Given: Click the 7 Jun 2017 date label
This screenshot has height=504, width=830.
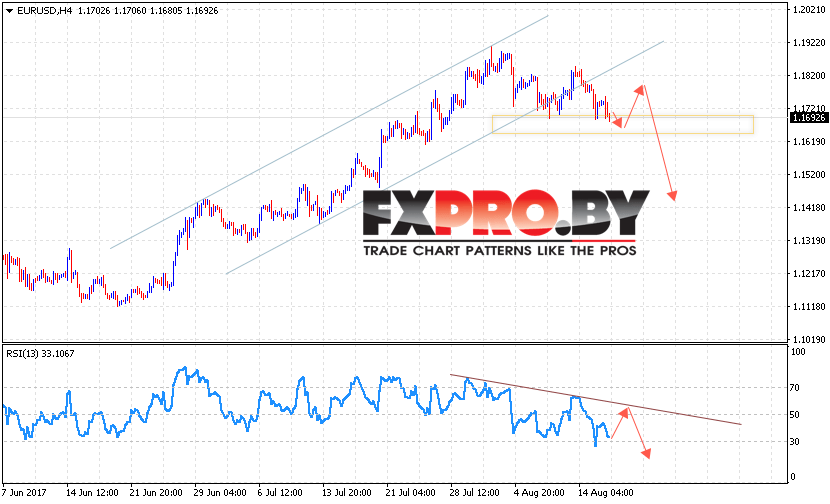Looking at the screenshot, I should [24, 493].
